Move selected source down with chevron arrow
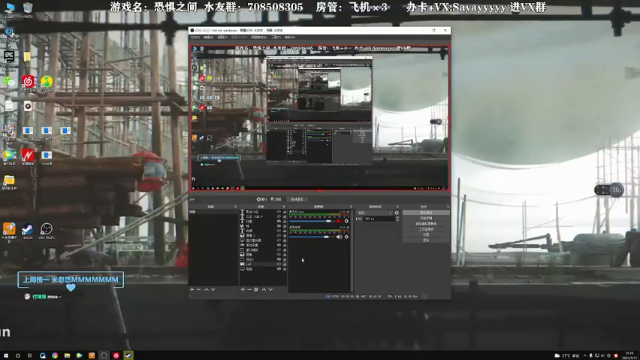This screenshot has height=360, width=640. coord(270,289)
